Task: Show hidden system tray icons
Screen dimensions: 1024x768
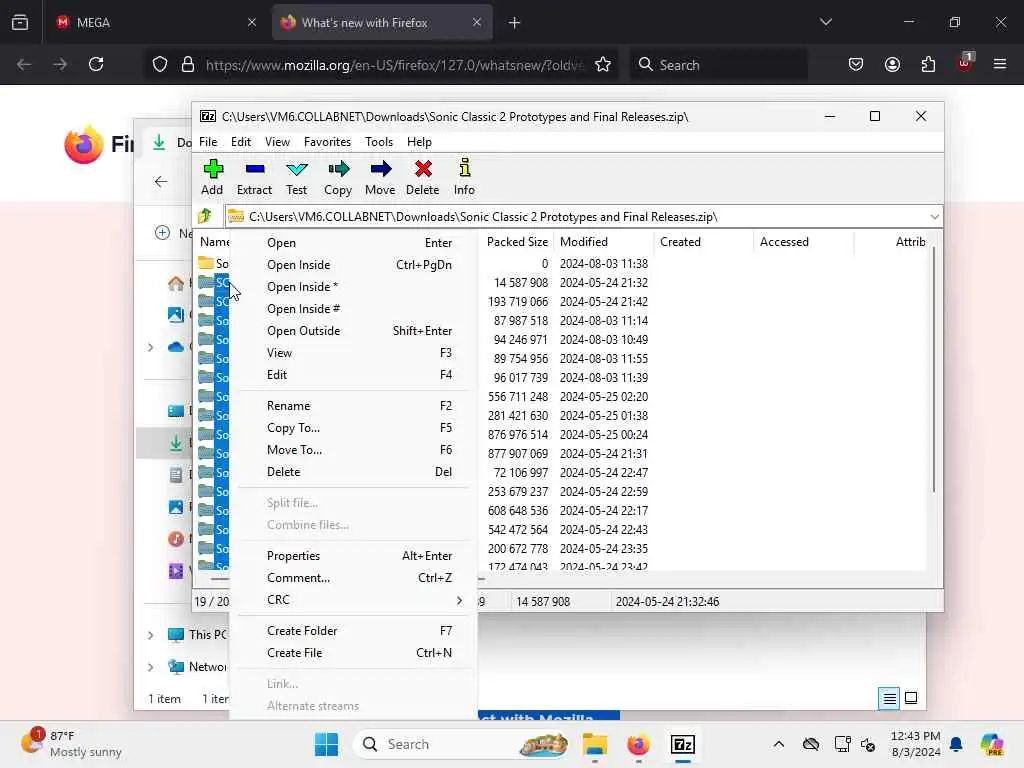Action: (x=778, y=744)
